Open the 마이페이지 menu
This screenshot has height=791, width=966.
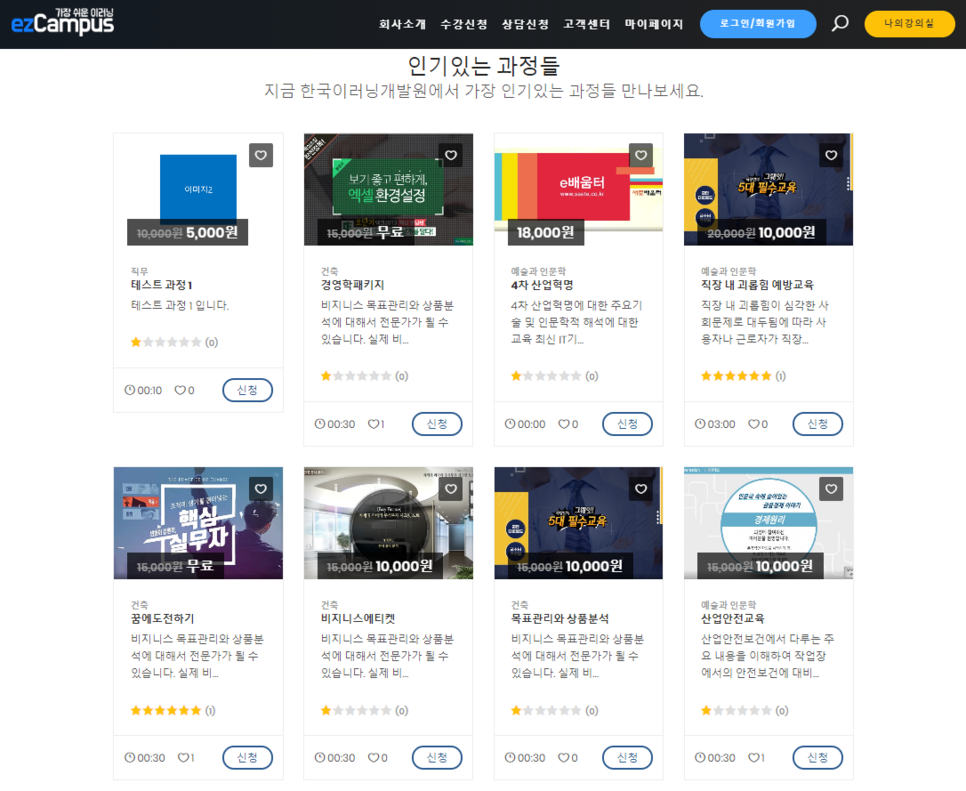(654, 24)
